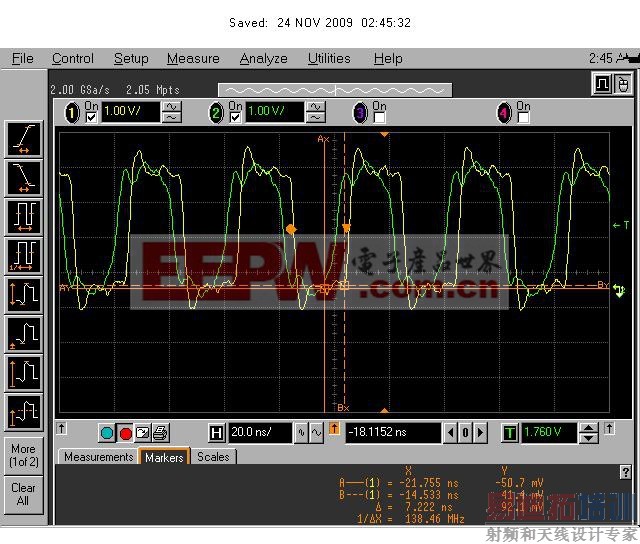Switch to the Scales tab

[213, 457]
